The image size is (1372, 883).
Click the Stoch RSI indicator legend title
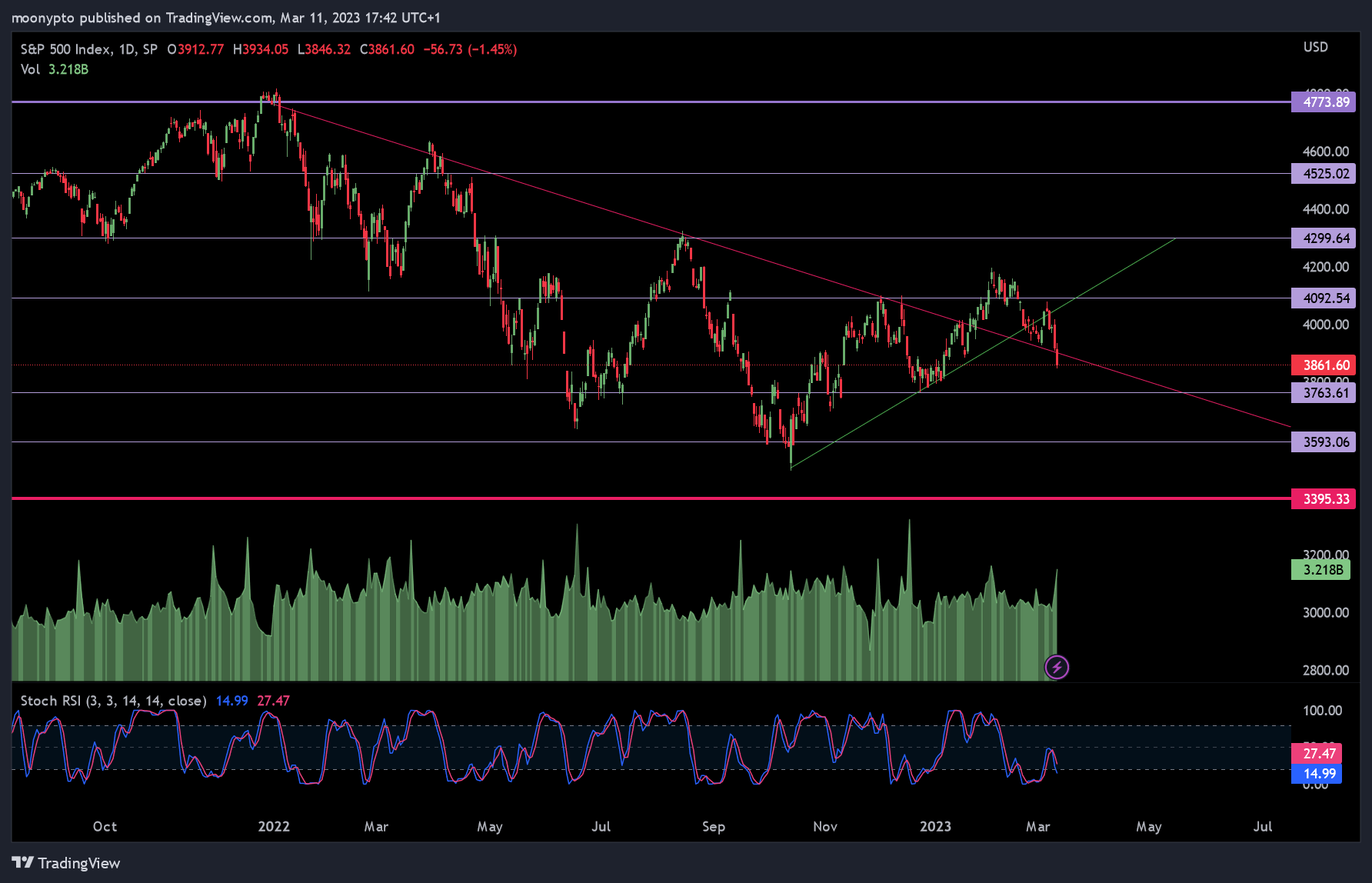113,701
